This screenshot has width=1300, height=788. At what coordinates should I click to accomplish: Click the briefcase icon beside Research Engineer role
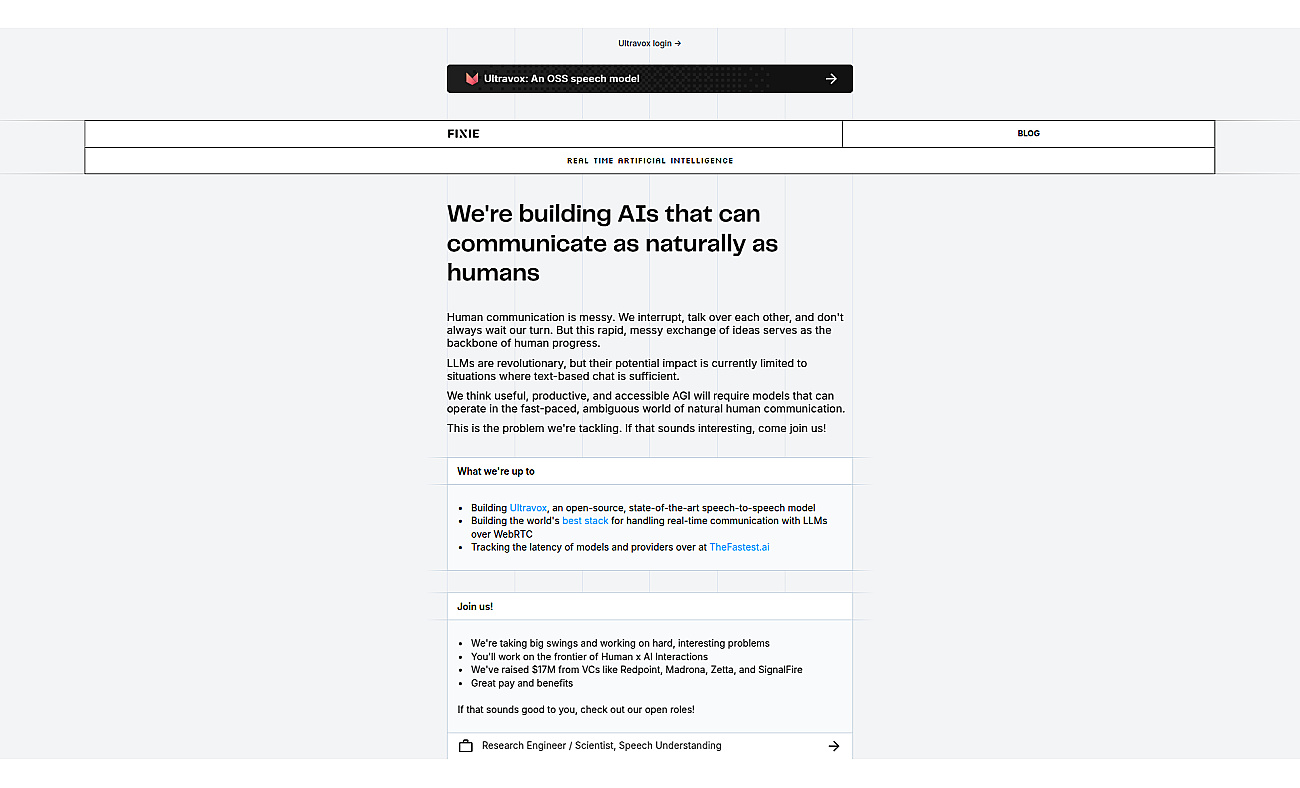(x=465, y=746)
